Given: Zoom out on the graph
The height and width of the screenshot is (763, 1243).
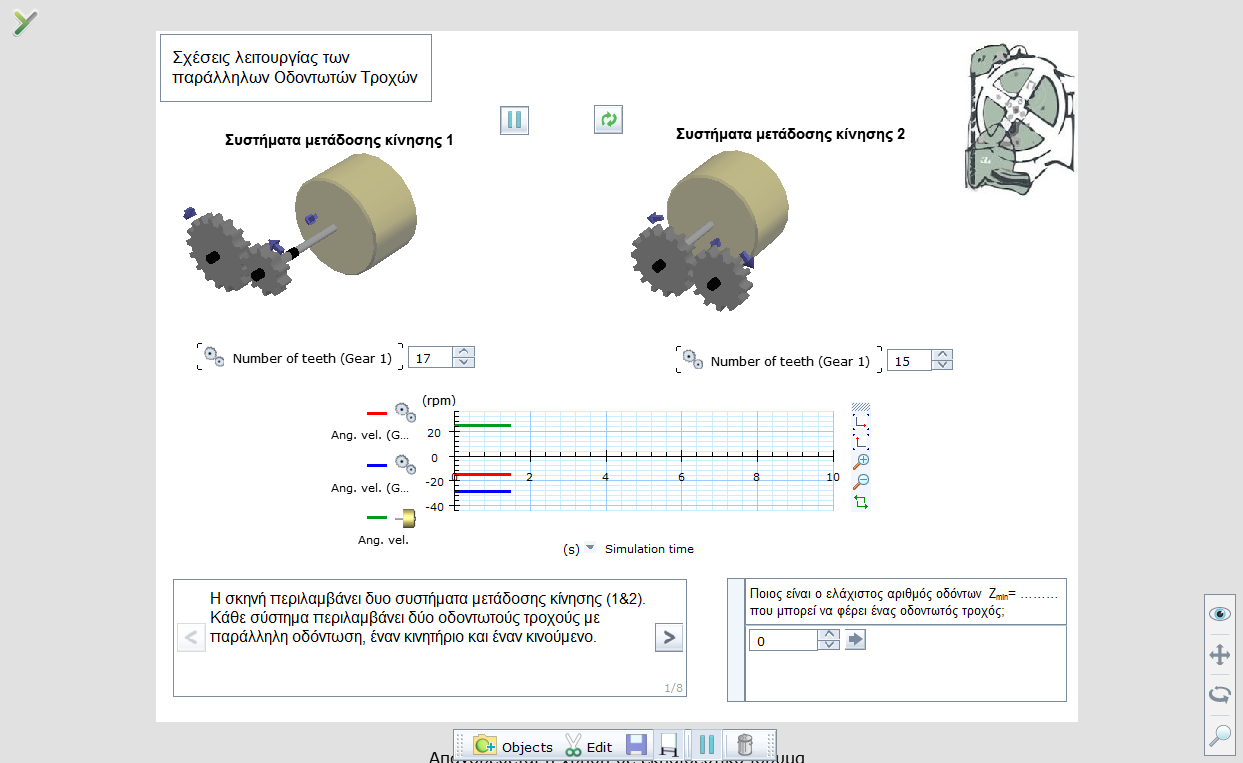Looking at the screenshot, I should click(861, 480).
